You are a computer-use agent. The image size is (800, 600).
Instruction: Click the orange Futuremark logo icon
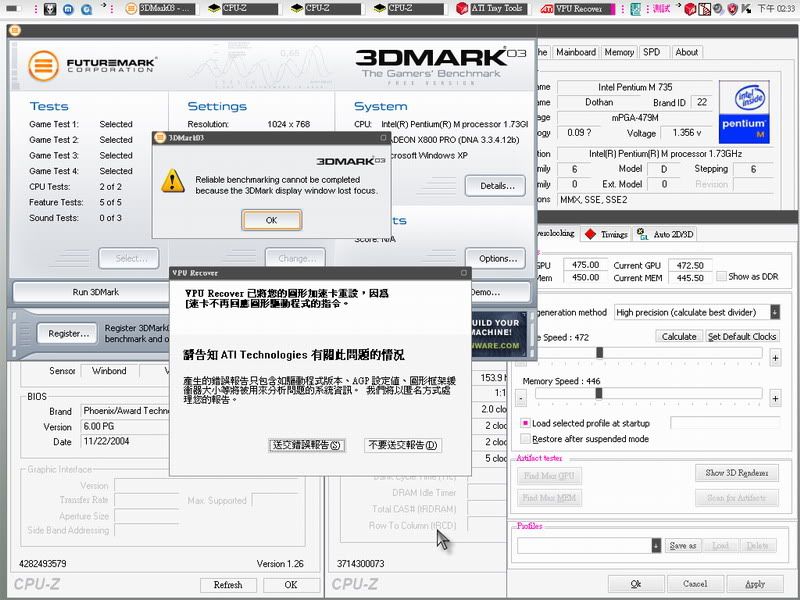coord(43,65)
